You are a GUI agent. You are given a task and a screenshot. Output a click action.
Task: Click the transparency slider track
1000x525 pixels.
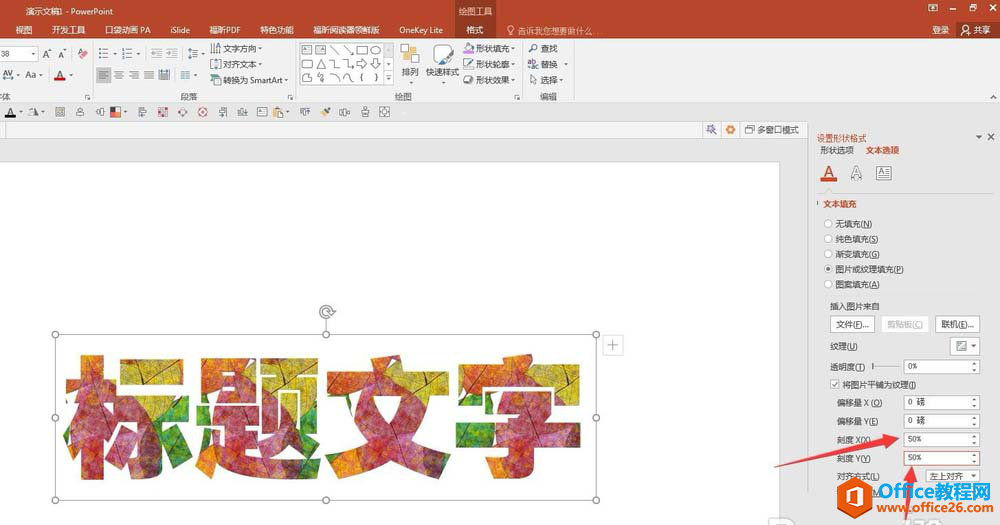885,367
